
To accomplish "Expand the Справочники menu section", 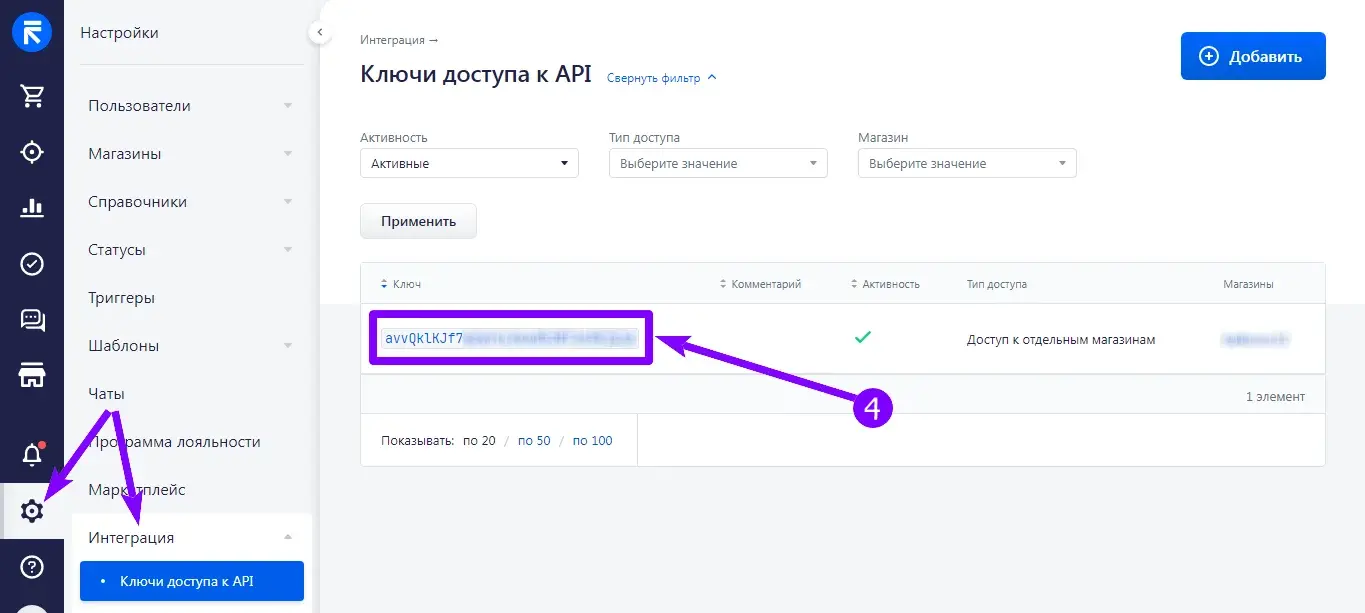I will (190, 202).
